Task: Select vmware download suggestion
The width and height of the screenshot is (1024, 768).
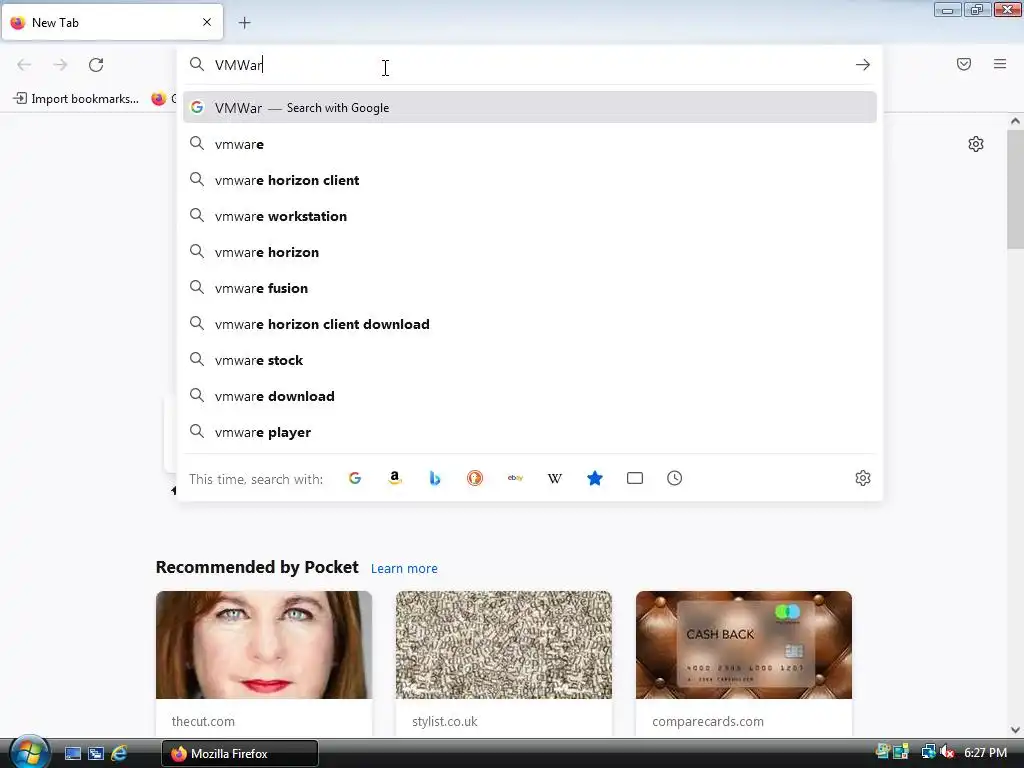Action: point(530,396)
